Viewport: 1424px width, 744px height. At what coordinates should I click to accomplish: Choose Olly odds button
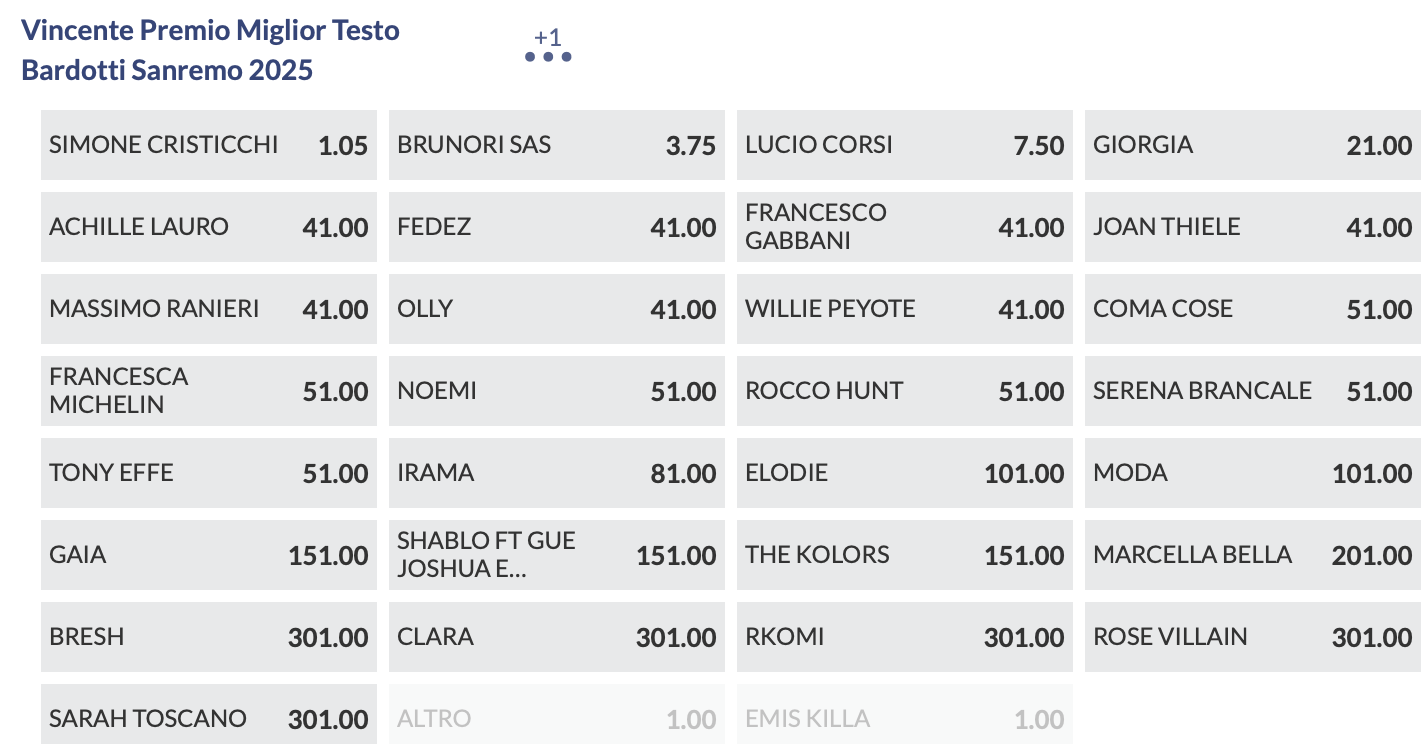pyautogui.click(x=556, y=309)
